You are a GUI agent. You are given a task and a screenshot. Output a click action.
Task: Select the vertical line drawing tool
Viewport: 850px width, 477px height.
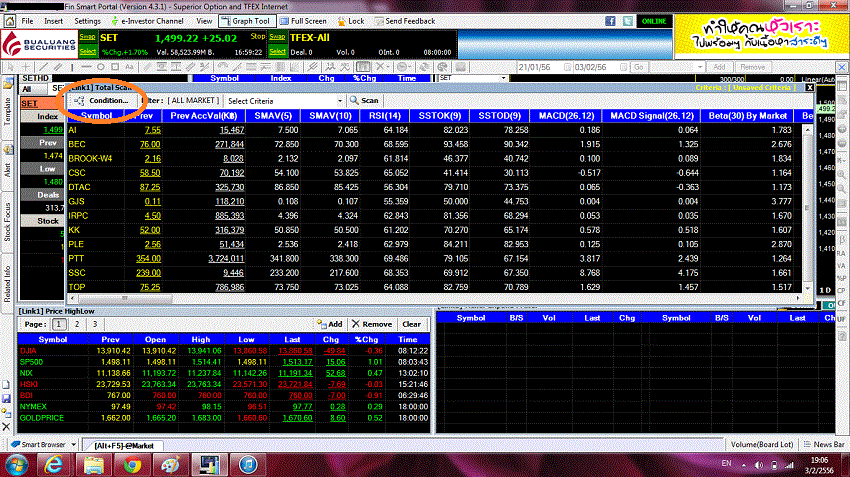[x=72, y=67]
